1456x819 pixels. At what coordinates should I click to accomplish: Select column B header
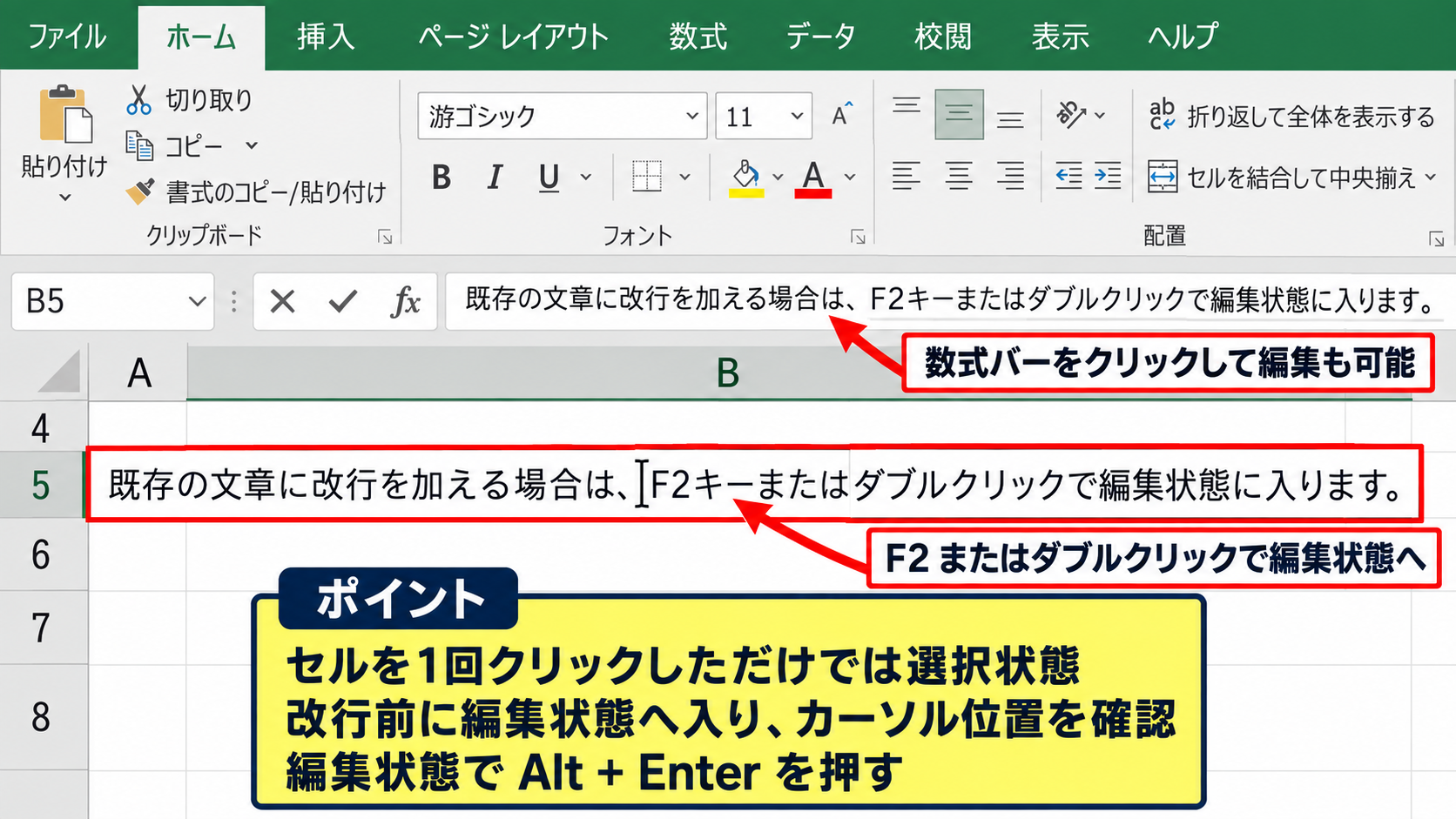[x=727, y=373]
